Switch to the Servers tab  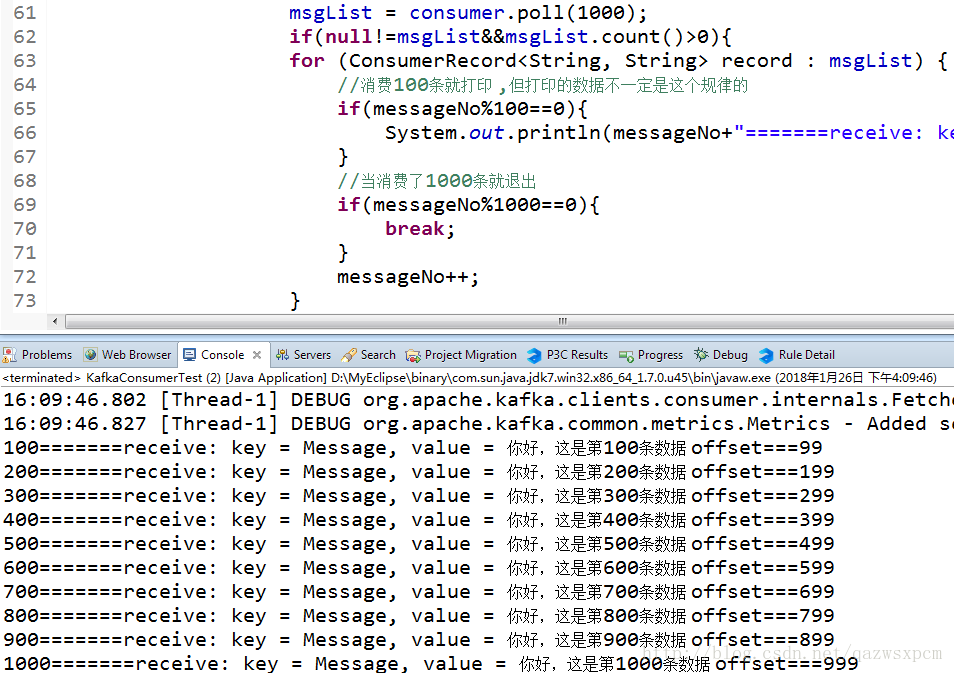[x=312, y=355]
